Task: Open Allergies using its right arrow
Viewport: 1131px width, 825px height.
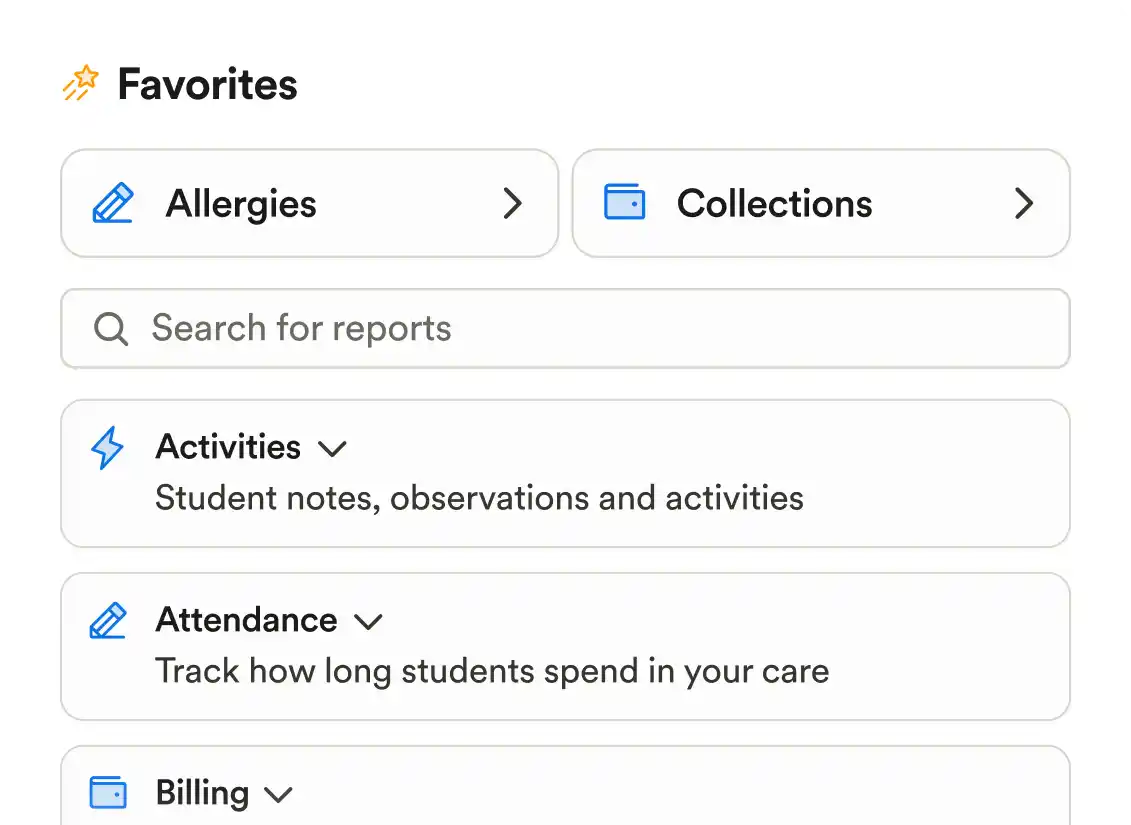Action: (512, 203)
